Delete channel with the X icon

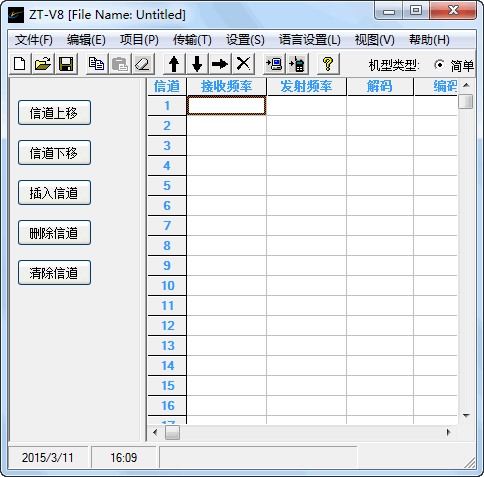(x=243, y=64)
